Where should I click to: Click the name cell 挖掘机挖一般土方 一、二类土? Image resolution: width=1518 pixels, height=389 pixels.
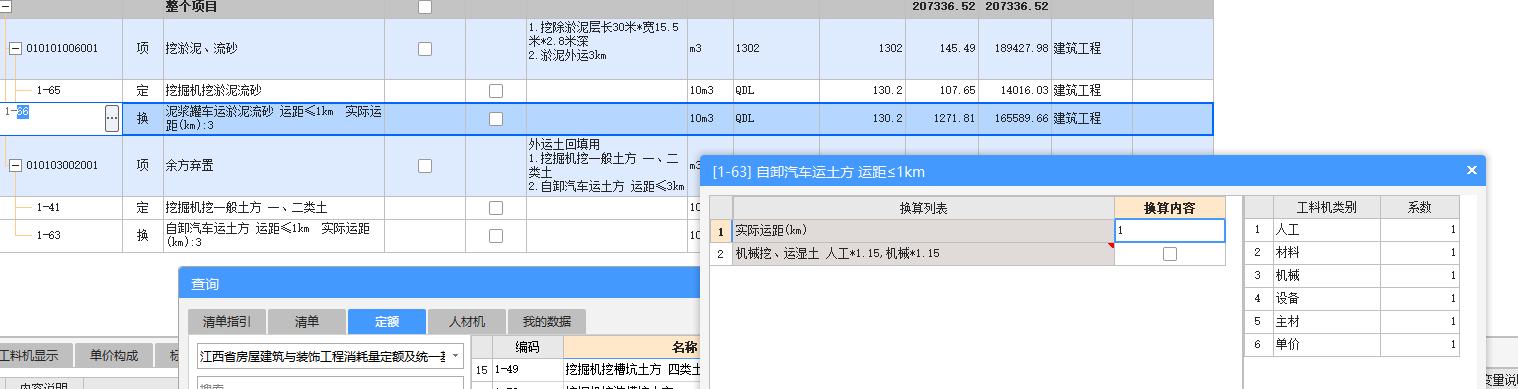coord(273,208)
